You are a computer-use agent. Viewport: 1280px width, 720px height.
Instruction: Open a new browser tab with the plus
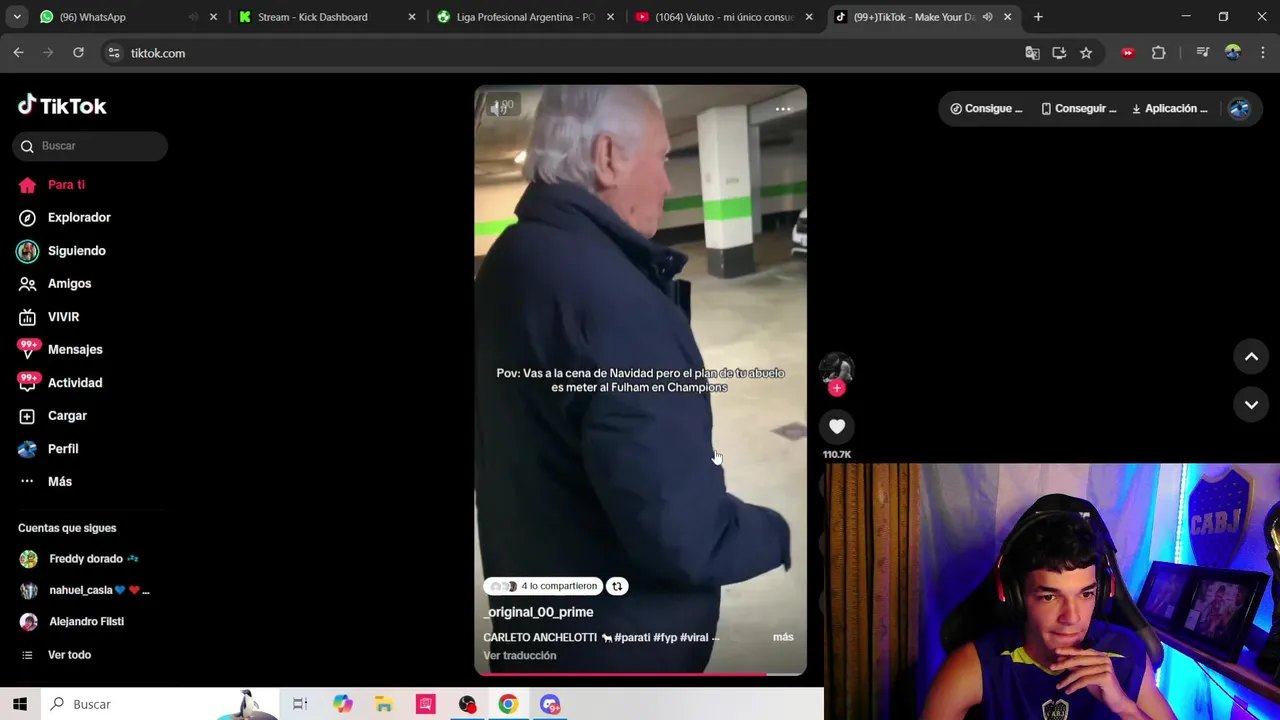point(1038,17)
